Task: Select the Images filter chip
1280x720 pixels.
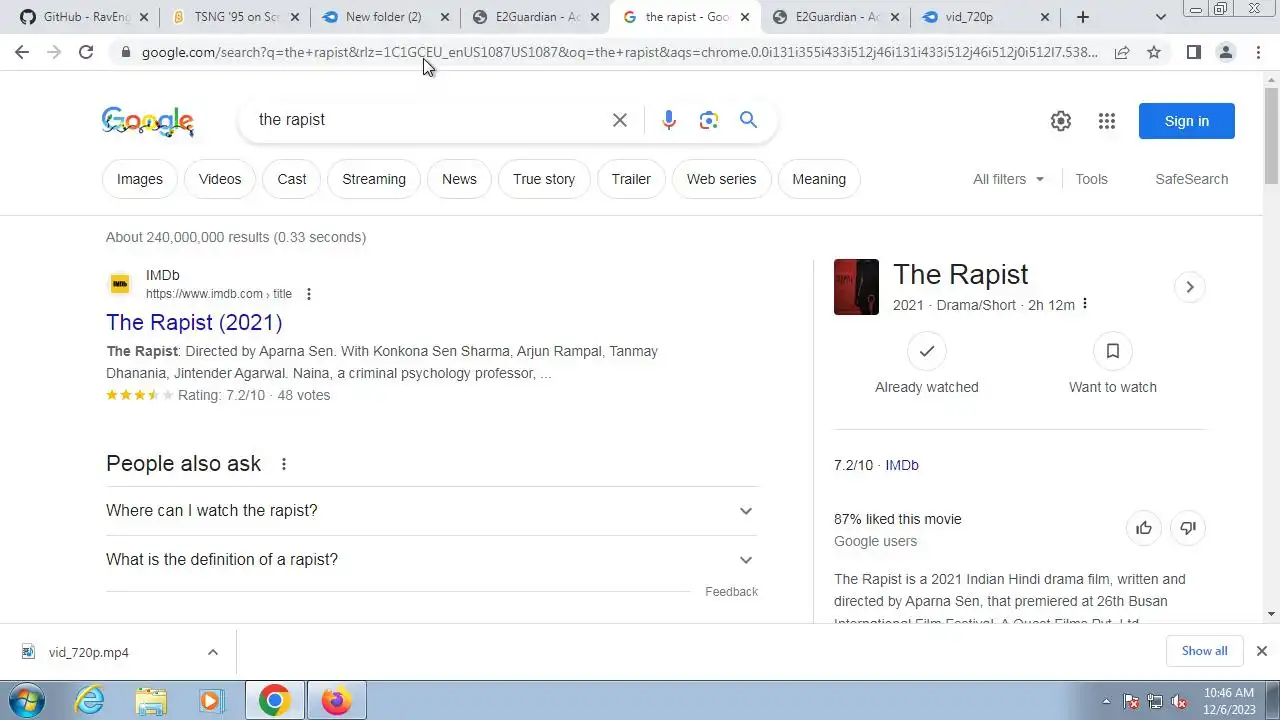Action: (x=140, y=179)
